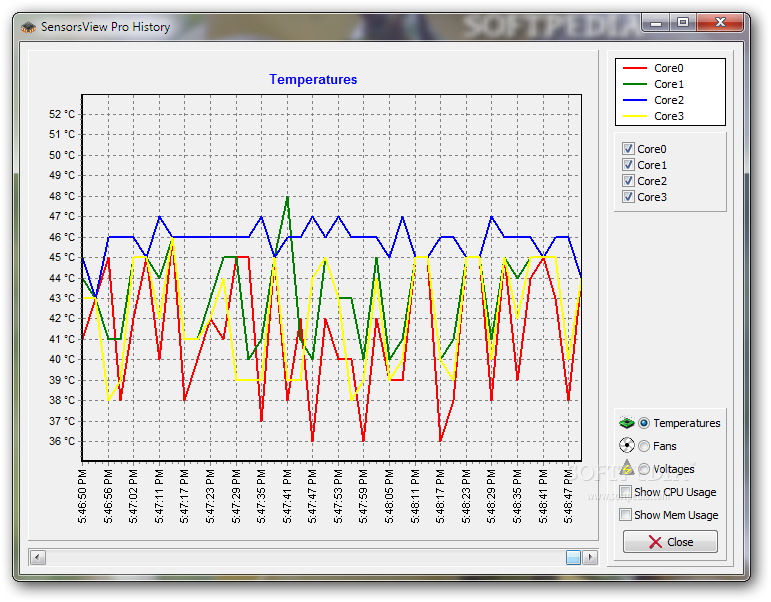The width and height of the screenshot is (771, 602).
Task: Click the Temperatures chart title
Action: click(313, 79)
